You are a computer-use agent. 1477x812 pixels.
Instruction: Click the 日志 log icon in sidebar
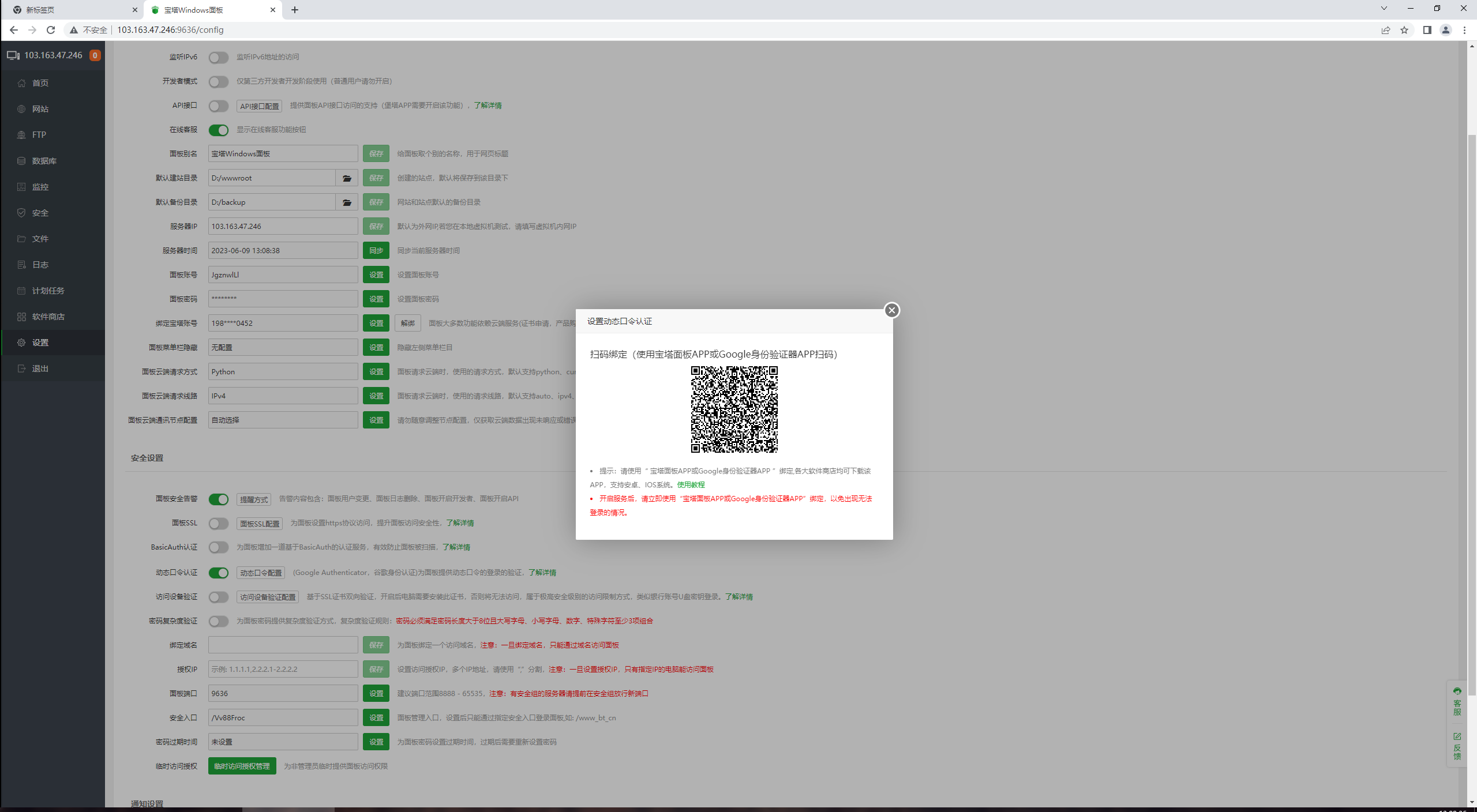[21, 265]
